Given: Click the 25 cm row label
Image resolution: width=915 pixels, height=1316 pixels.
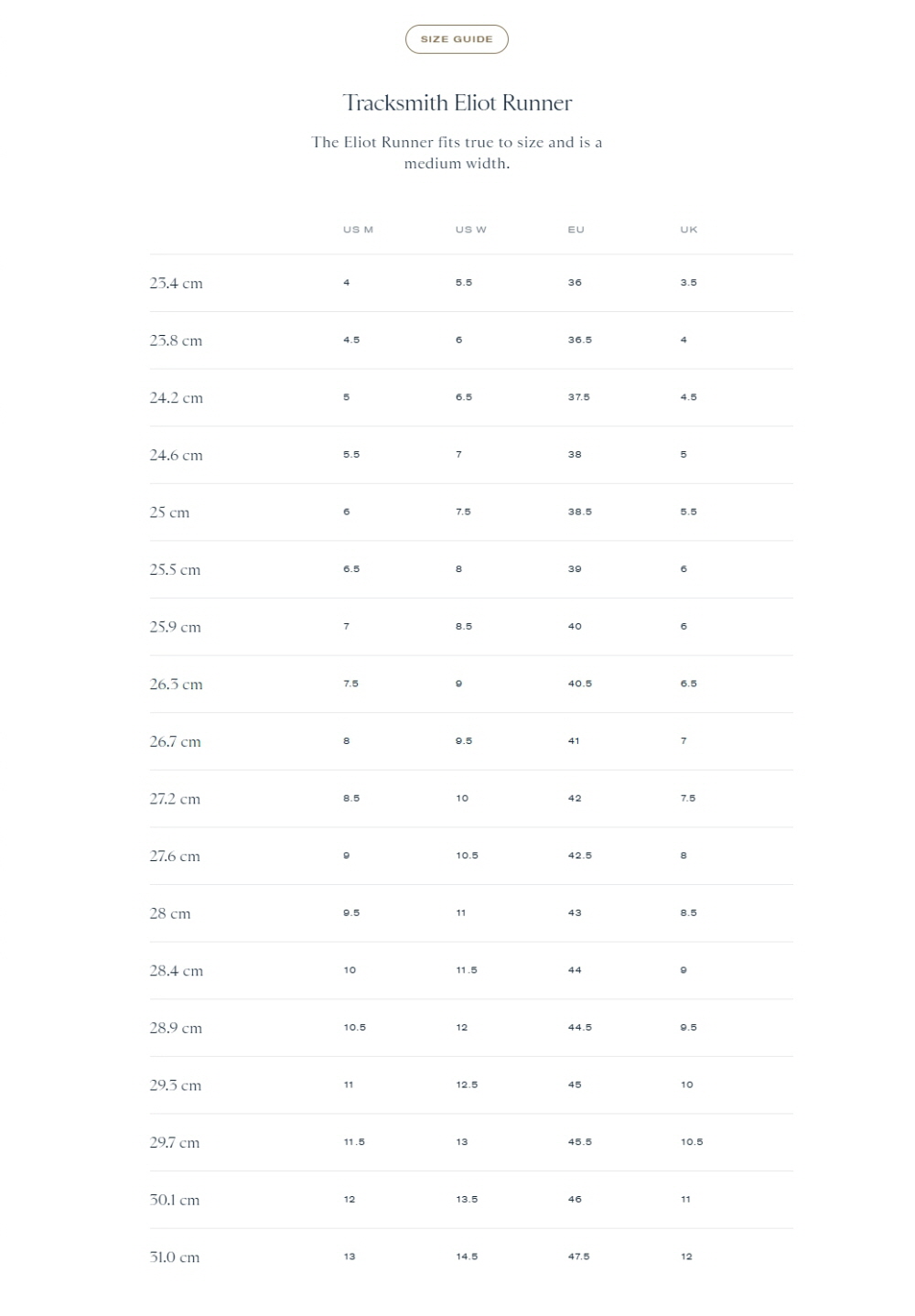Looking at the screenshot, I should 169,512.
